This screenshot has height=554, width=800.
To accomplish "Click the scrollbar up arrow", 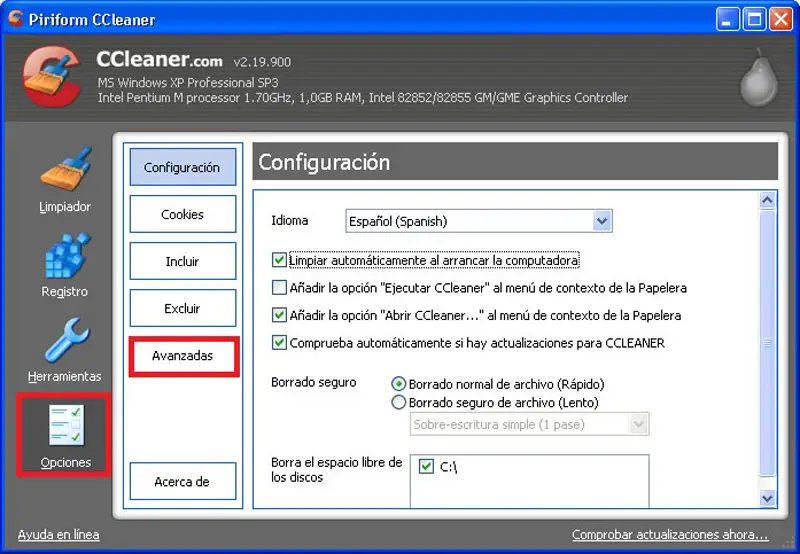I will 767,200.
